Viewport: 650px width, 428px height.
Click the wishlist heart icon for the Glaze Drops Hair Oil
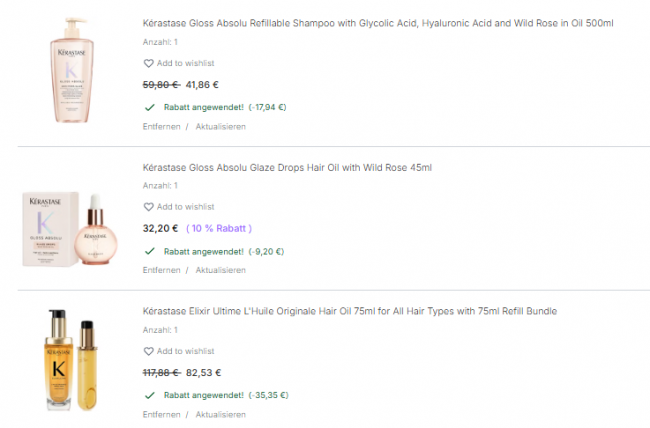[x=148, y=207]
